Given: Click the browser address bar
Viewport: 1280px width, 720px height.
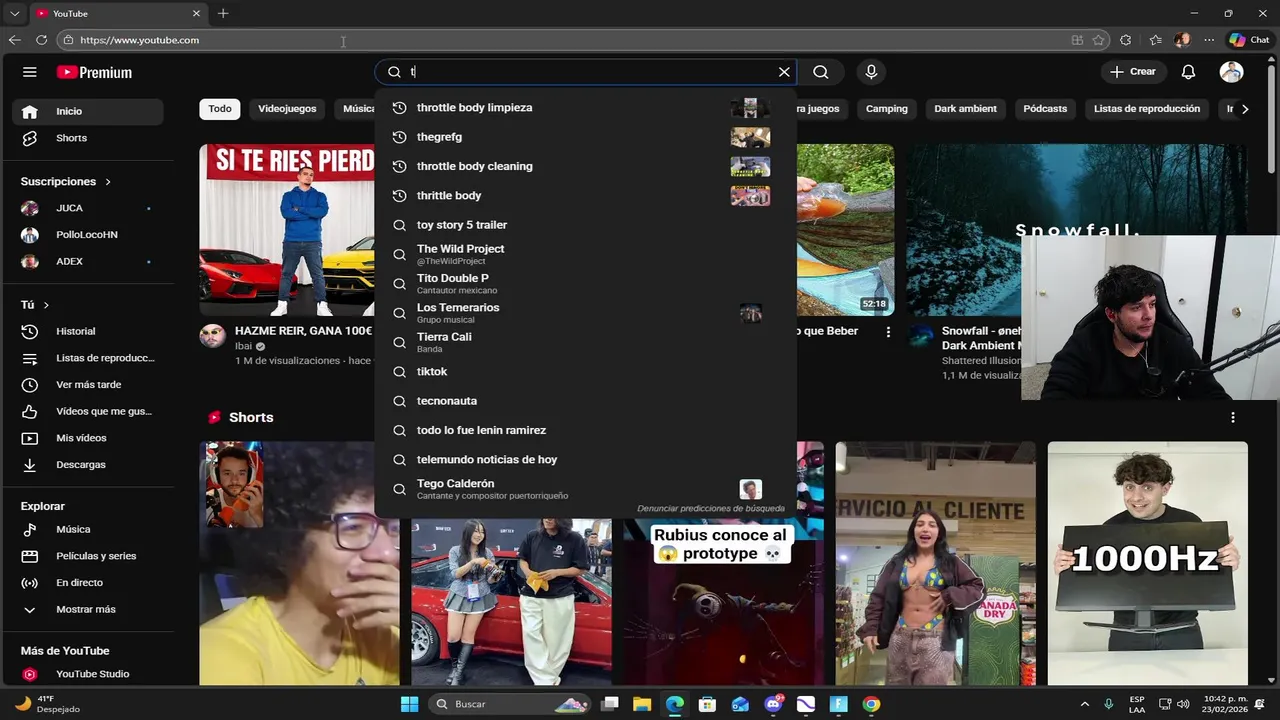Looking at the screenshot, I should tap(560, 40).
